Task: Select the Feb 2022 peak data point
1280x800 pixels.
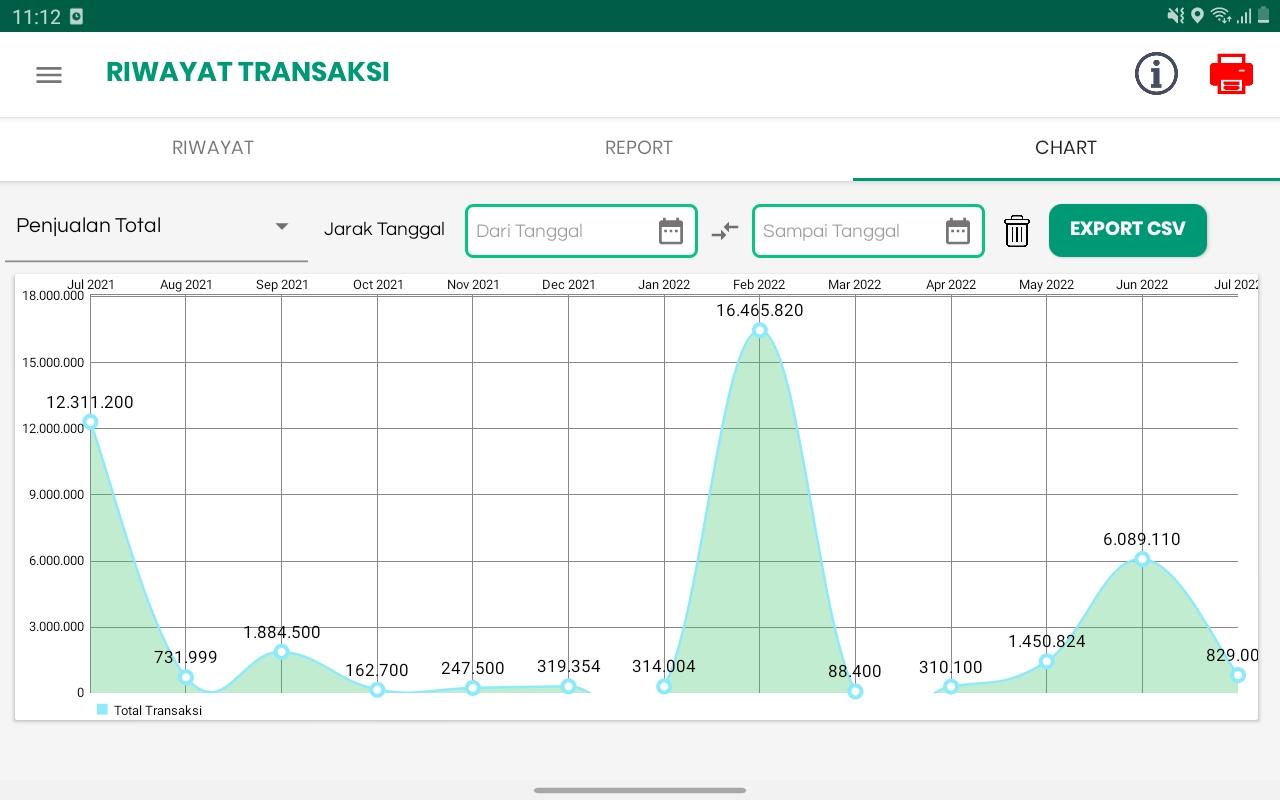Action: coord(760,330)
